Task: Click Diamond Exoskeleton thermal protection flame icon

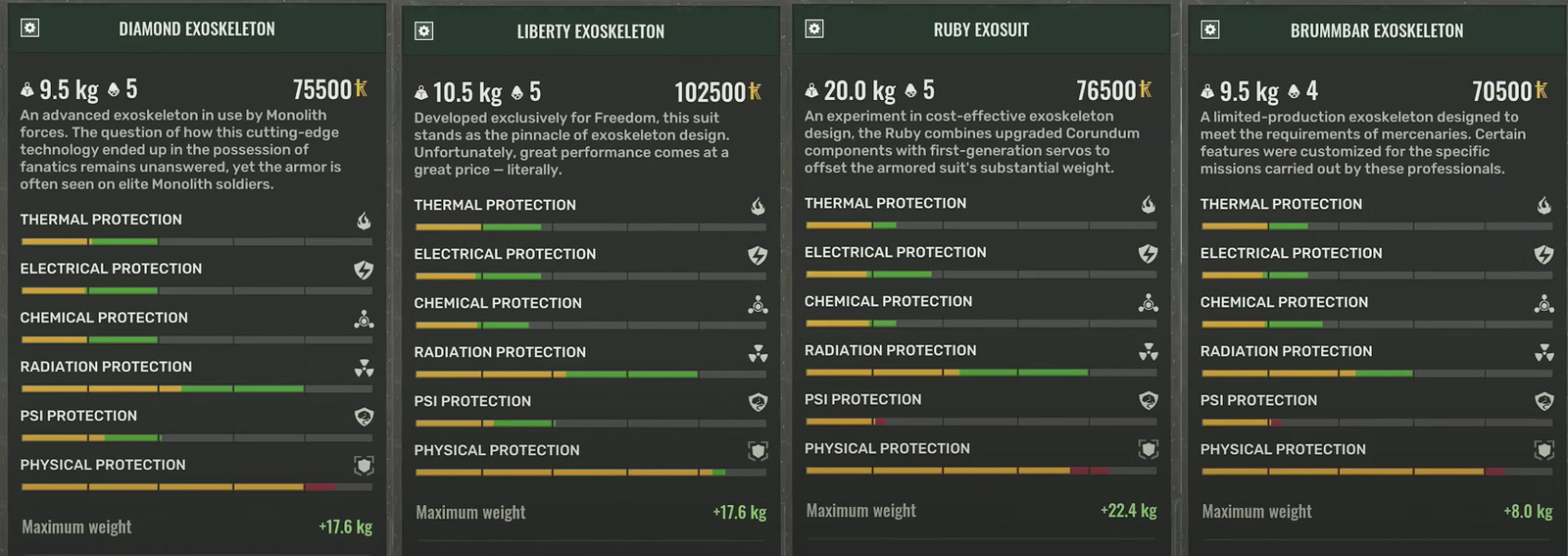Action: tap(364, 221)
